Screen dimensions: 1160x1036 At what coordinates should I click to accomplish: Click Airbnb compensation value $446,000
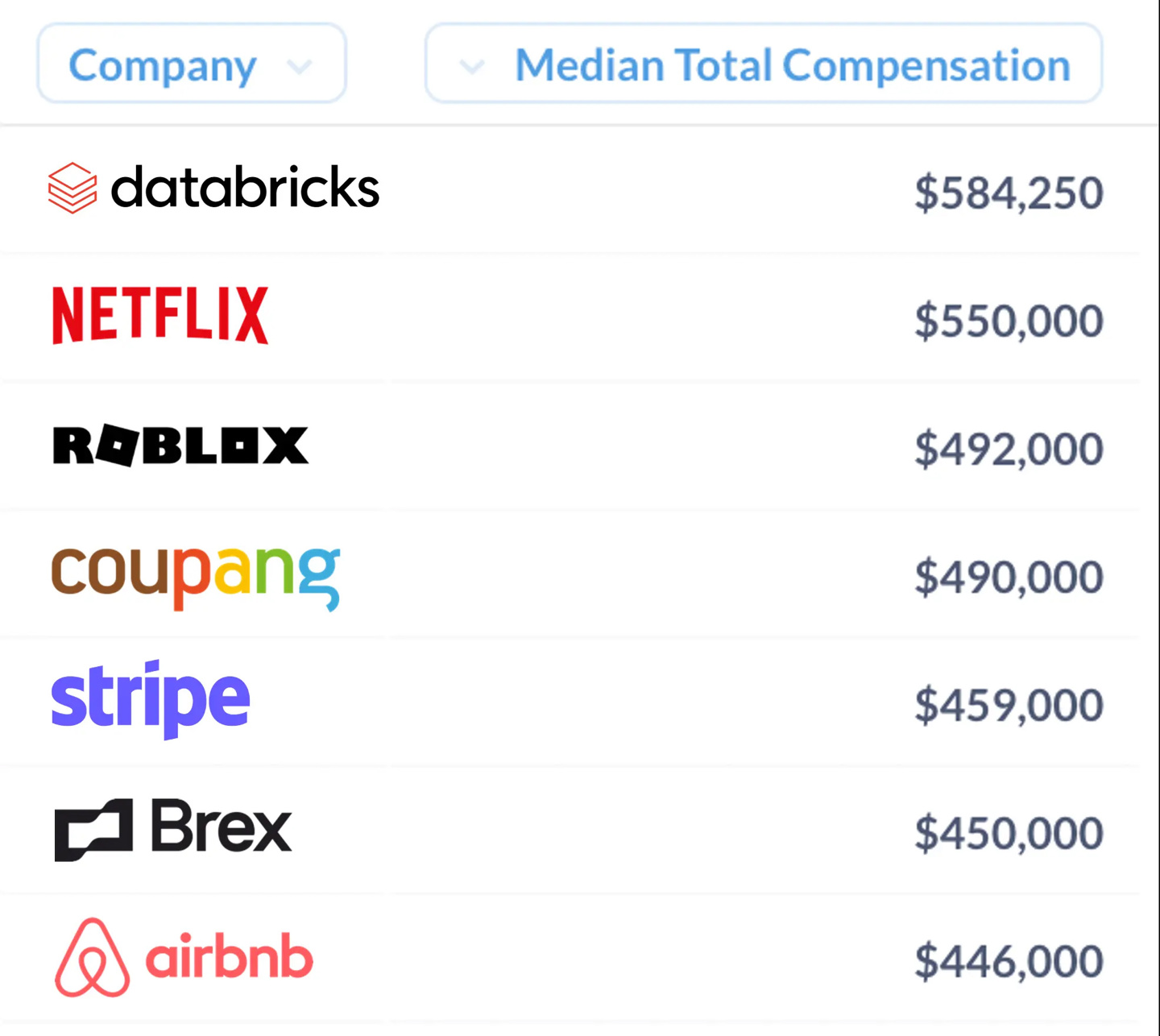pyautogui.click(x=1009, y=961)
